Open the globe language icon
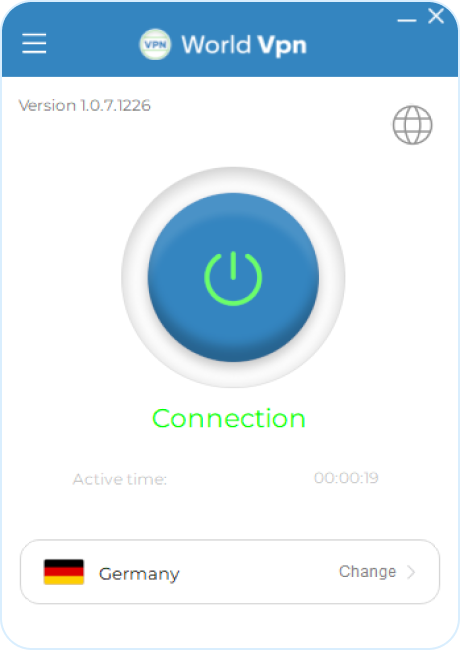Screen dimensions: 460x650 pyautogui.click(x=412, y=125)
